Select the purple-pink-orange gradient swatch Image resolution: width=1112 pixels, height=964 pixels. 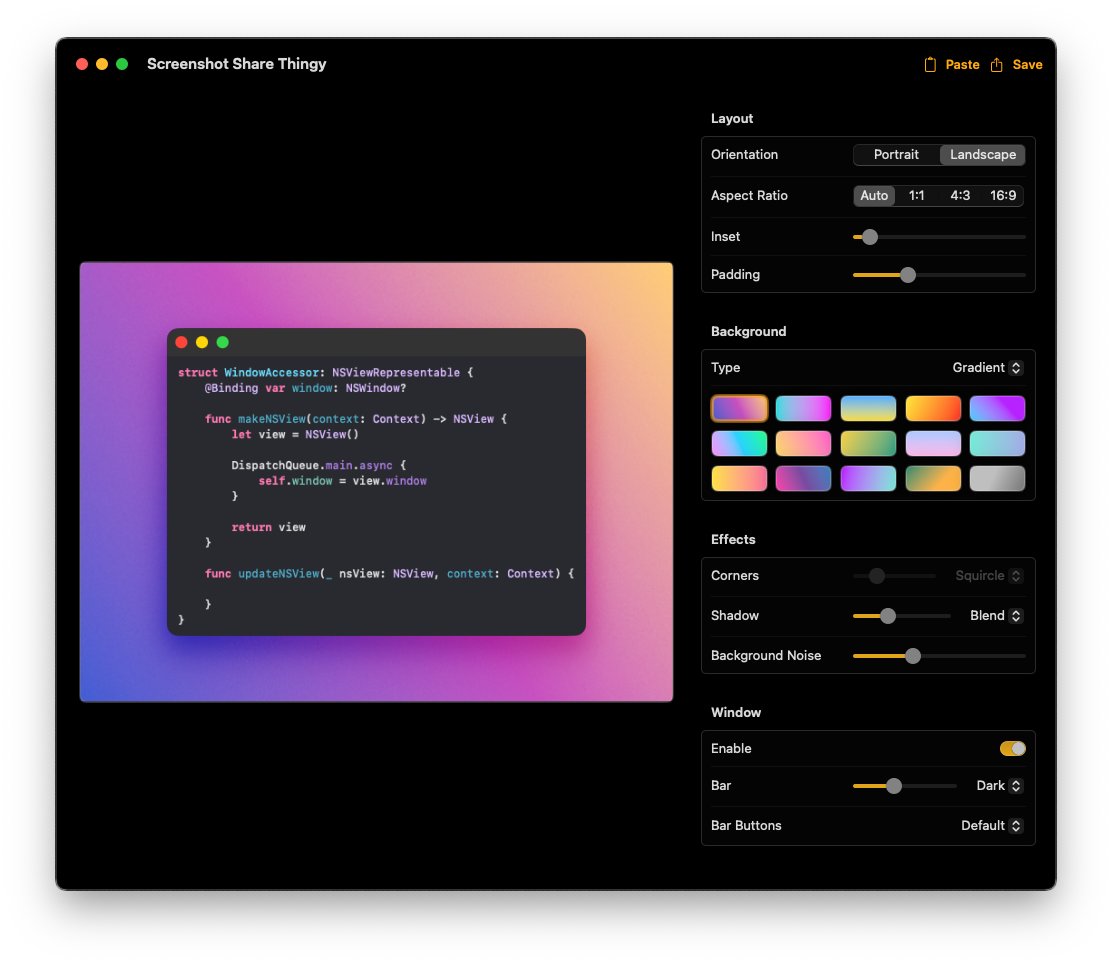[739, 409]
